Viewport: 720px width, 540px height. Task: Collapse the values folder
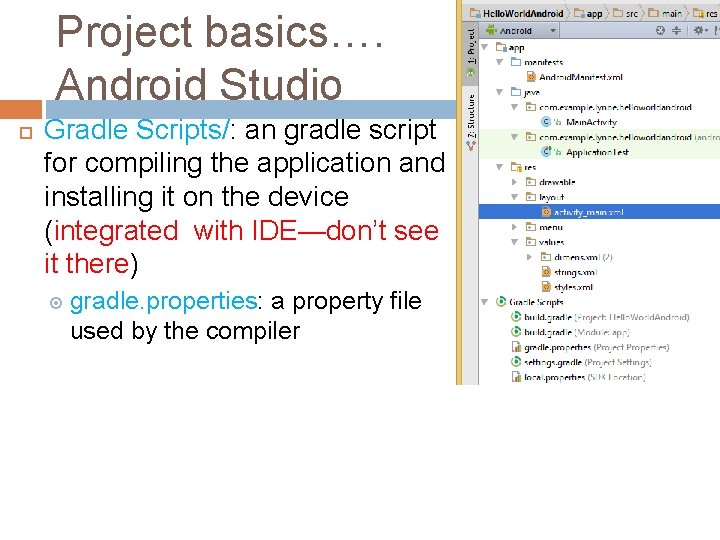tap(514, 242)
